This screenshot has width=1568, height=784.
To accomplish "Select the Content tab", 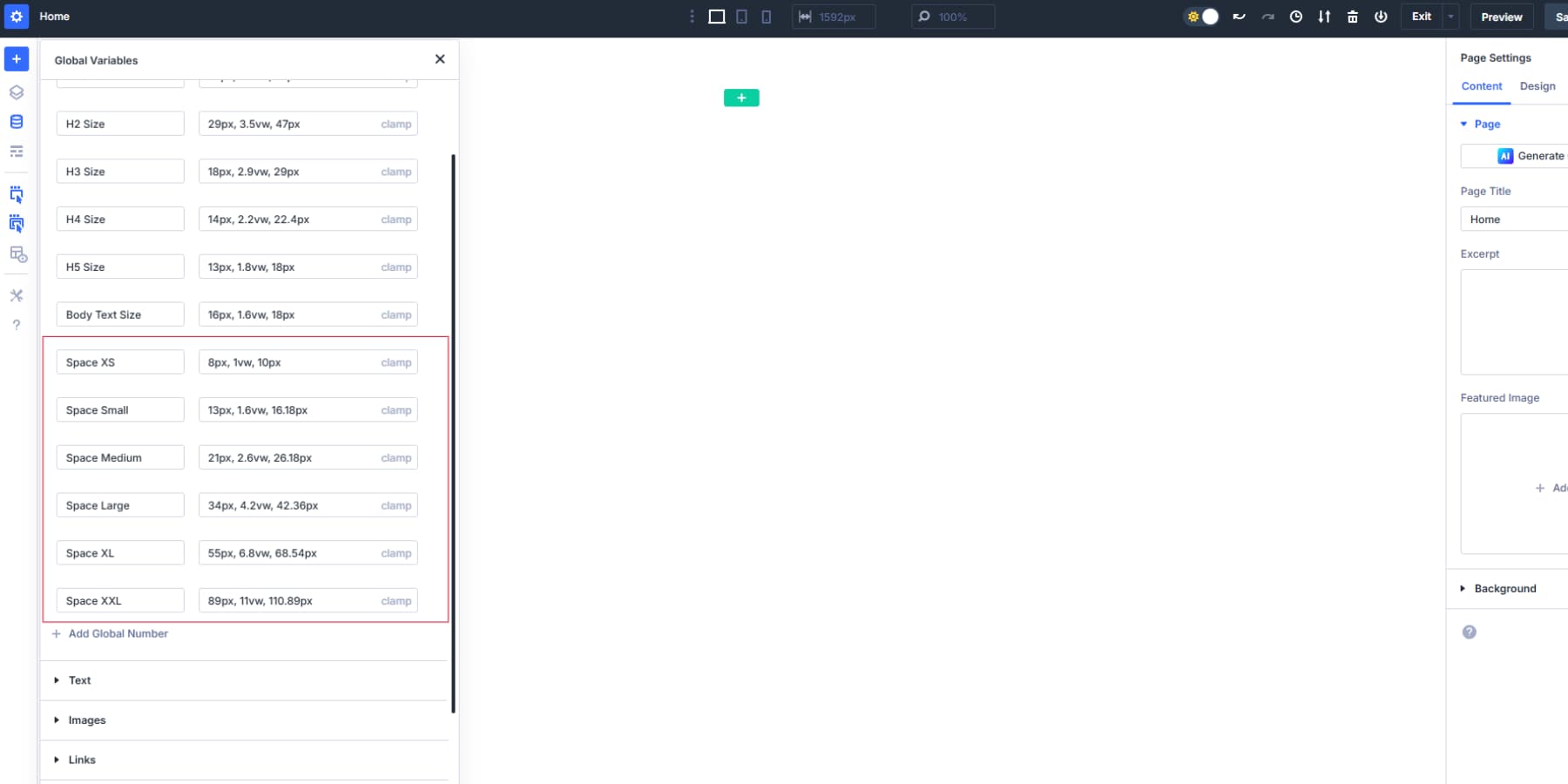I will click(x=1481, y=86).
